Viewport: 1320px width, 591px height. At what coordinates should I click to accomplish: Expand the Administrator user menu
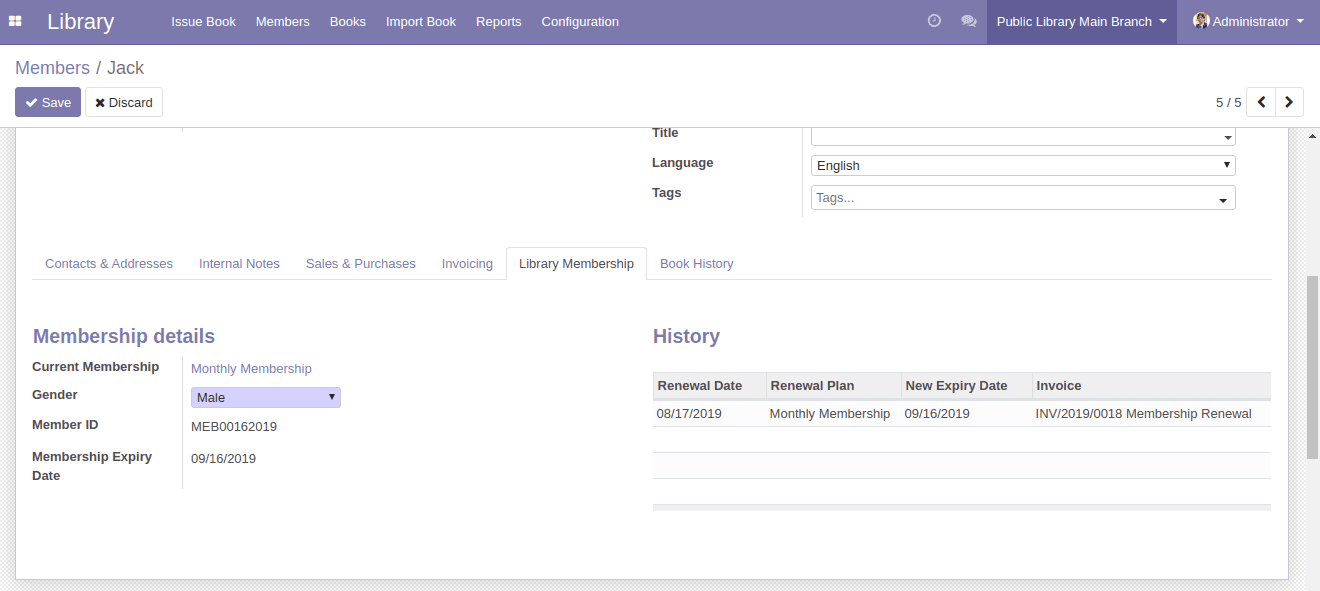coord(1248,21)
